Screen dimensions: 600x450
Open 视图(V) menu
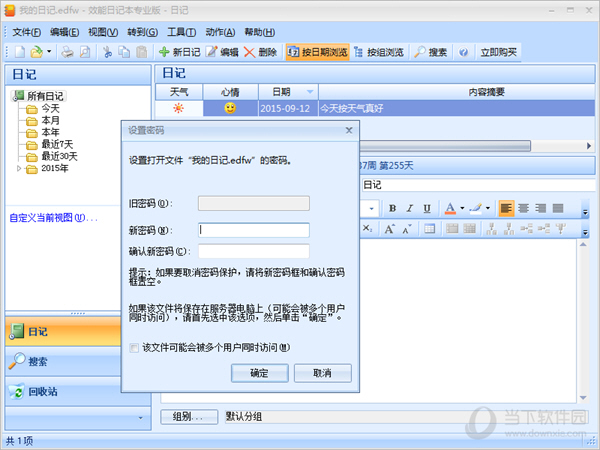click(103, 32)
